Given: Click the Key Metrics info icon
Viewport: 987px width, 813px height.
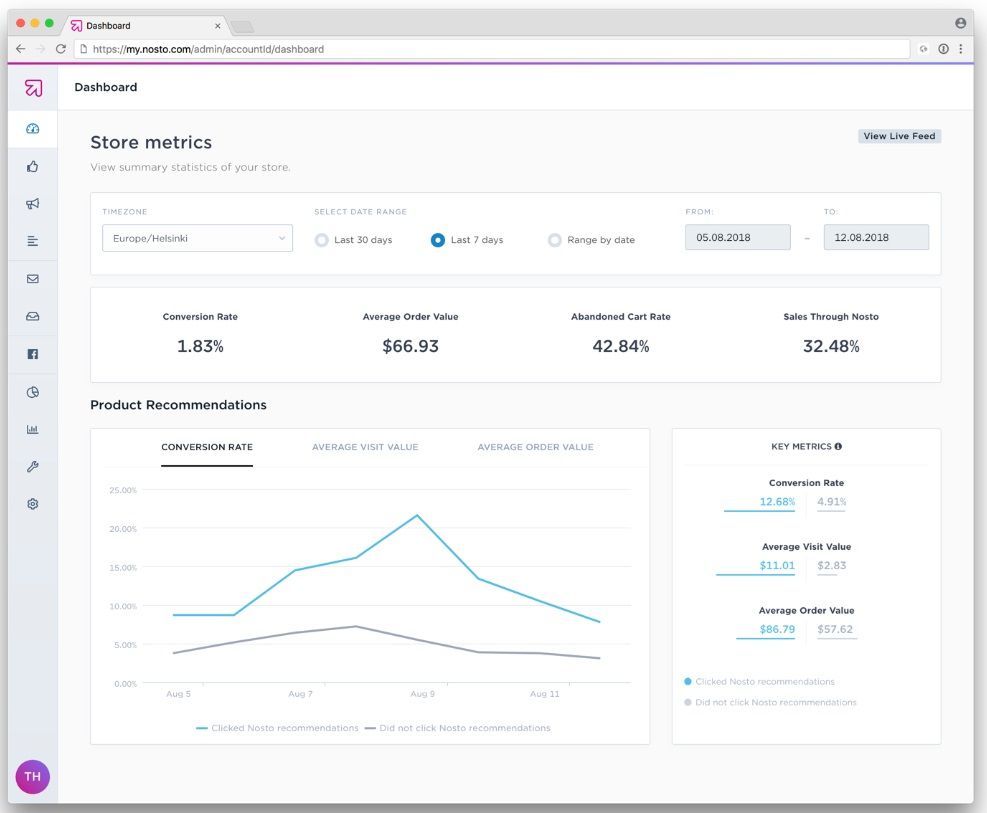Looking at the screenshot, I should (x=838, y=447).
